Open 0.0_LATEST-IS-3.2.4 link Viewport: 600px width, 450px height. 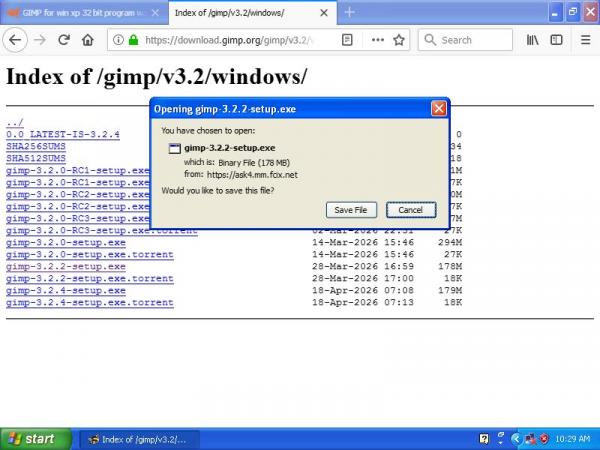63,134
